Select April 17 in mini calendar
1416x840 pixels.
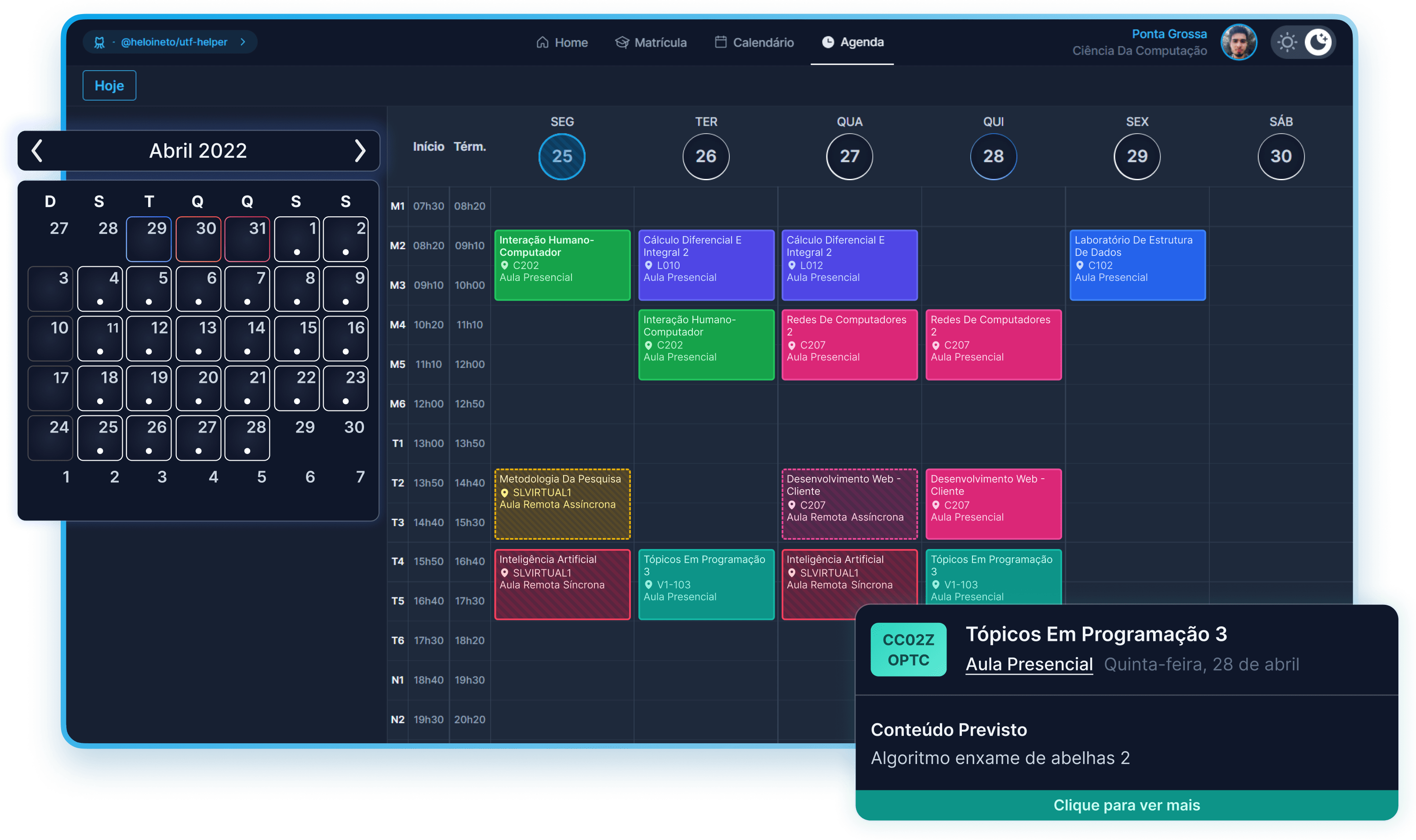coord(51,388)
